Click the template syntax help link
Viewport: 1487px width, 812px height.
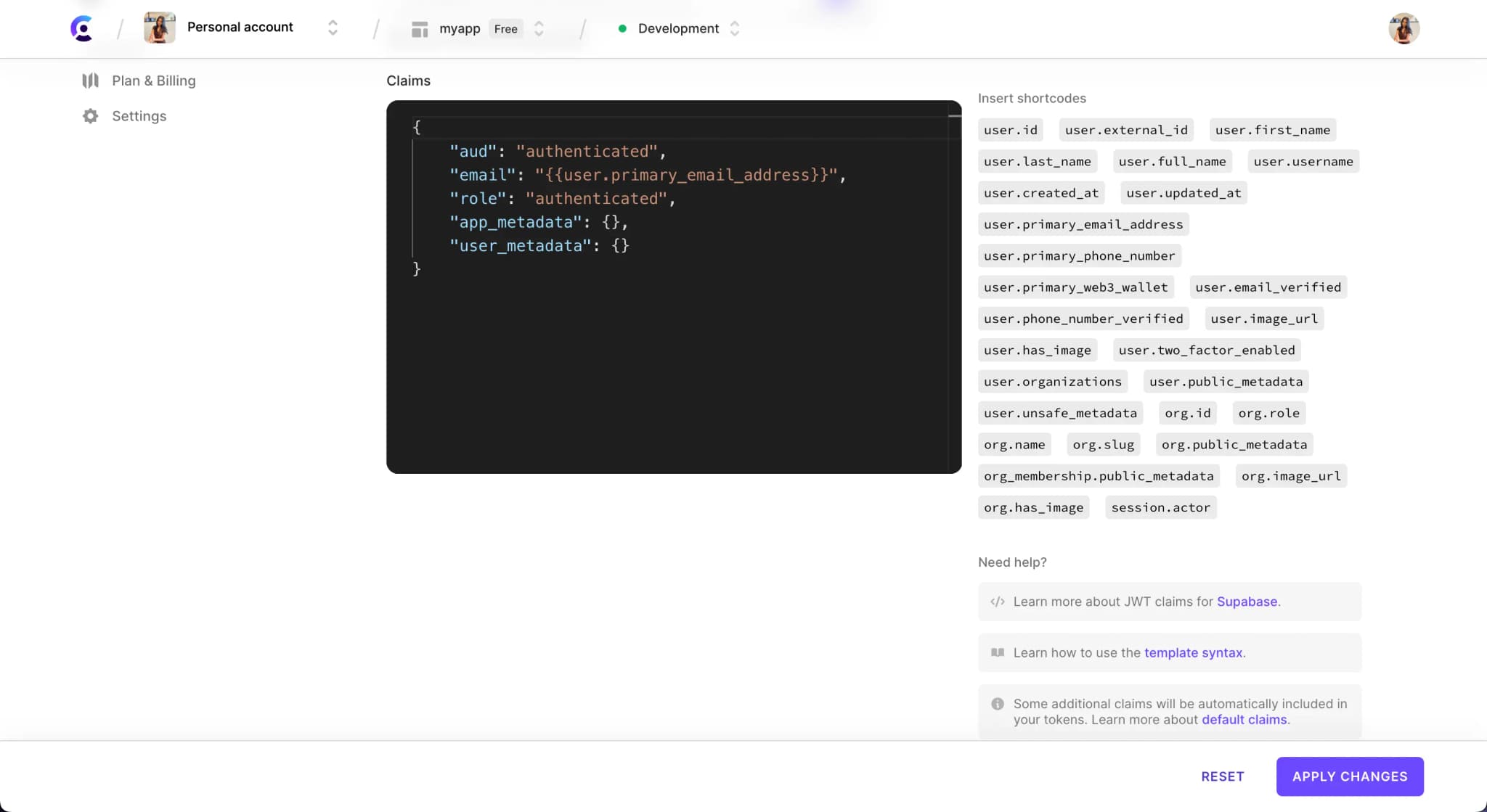click(1193, 652)
